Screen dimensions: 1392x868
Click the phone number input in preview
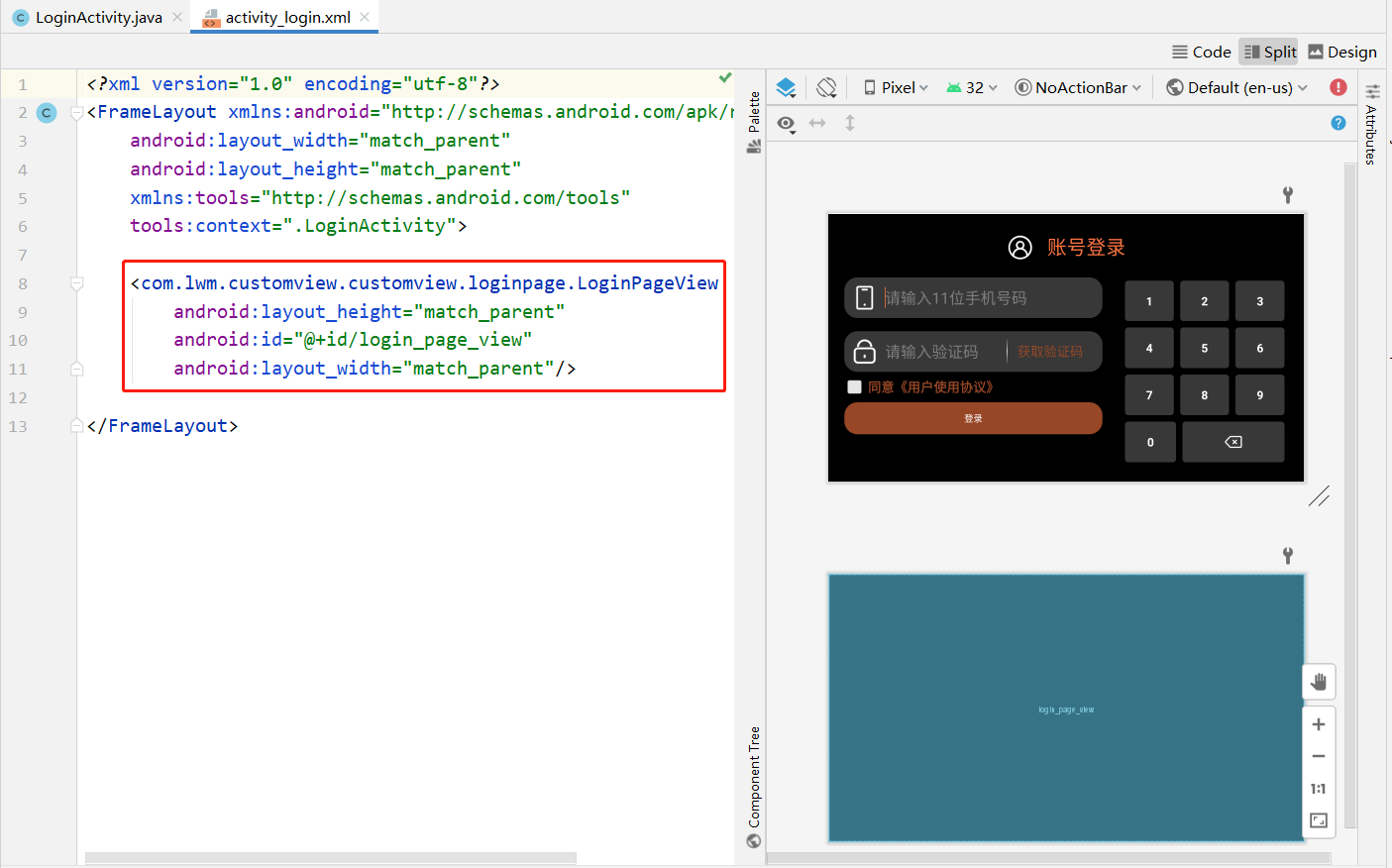973,297
